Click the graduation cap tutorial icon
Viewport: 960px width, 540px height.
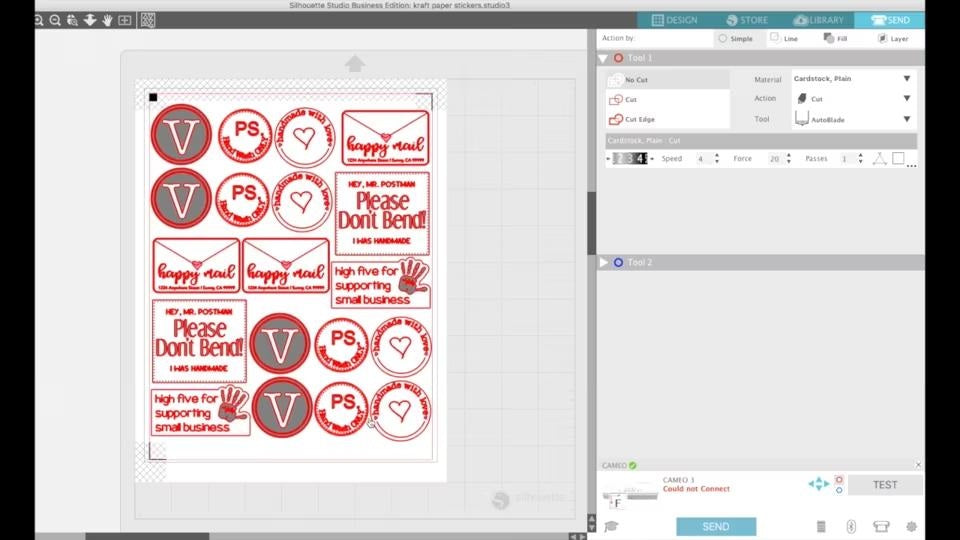click(611, 526)
